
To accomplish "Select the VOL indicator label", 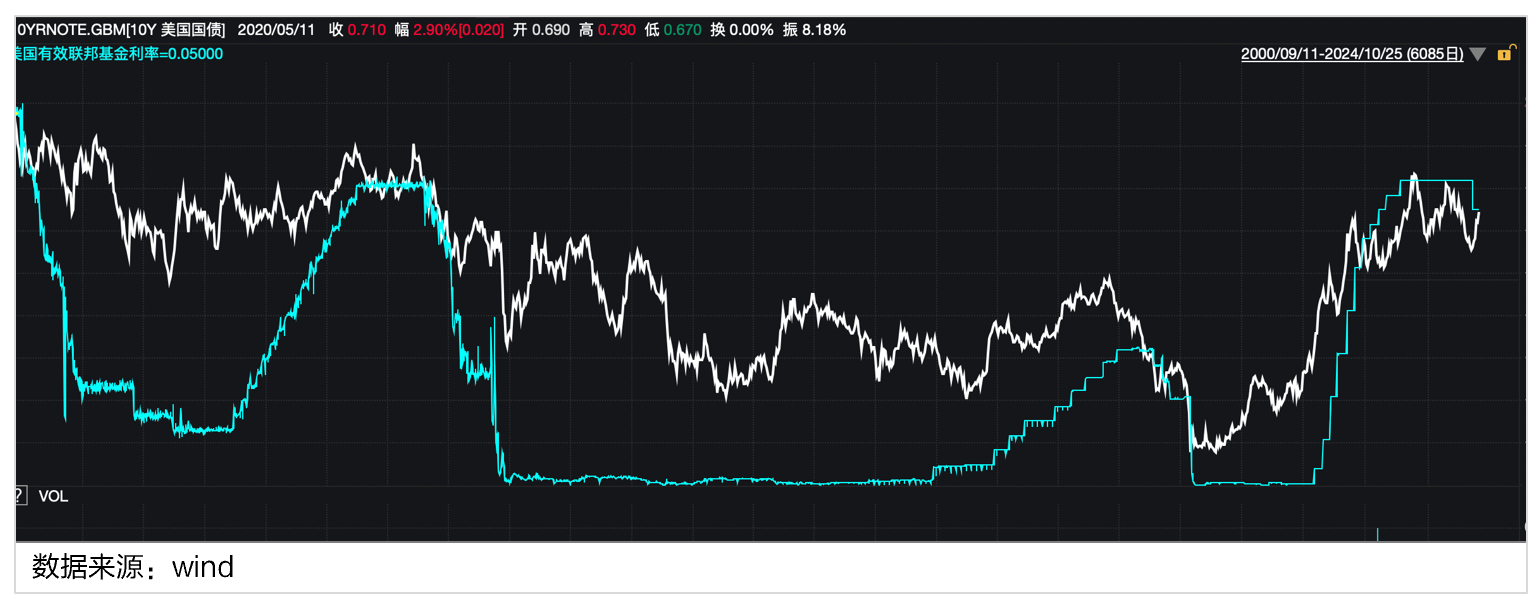I will point(53,496).
